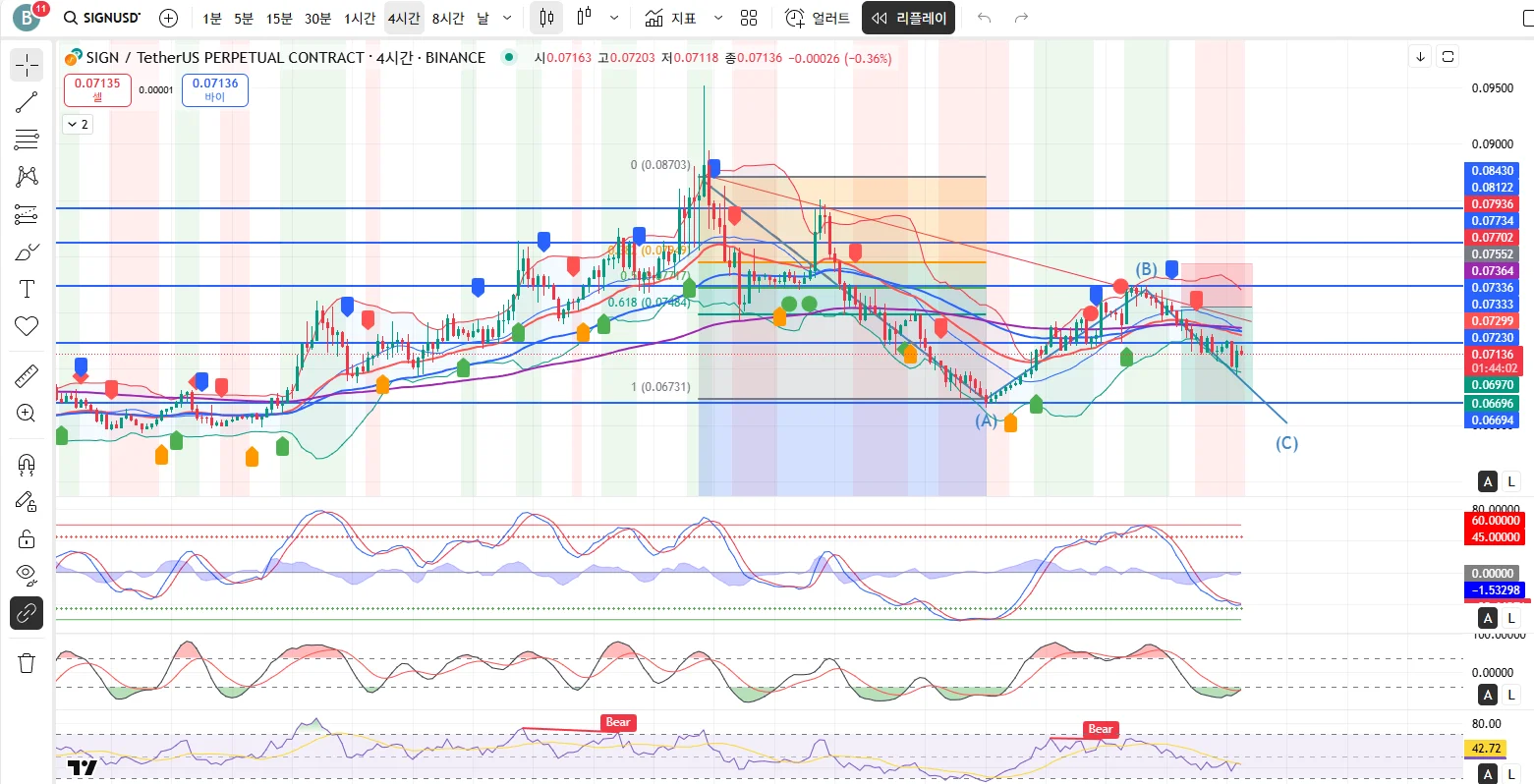Image resolution: width=1534 pixels, height=784 pixels.
Task: Click the down-arrow button above the chart
Action: pyautogui.click(x=1420, y=57)
